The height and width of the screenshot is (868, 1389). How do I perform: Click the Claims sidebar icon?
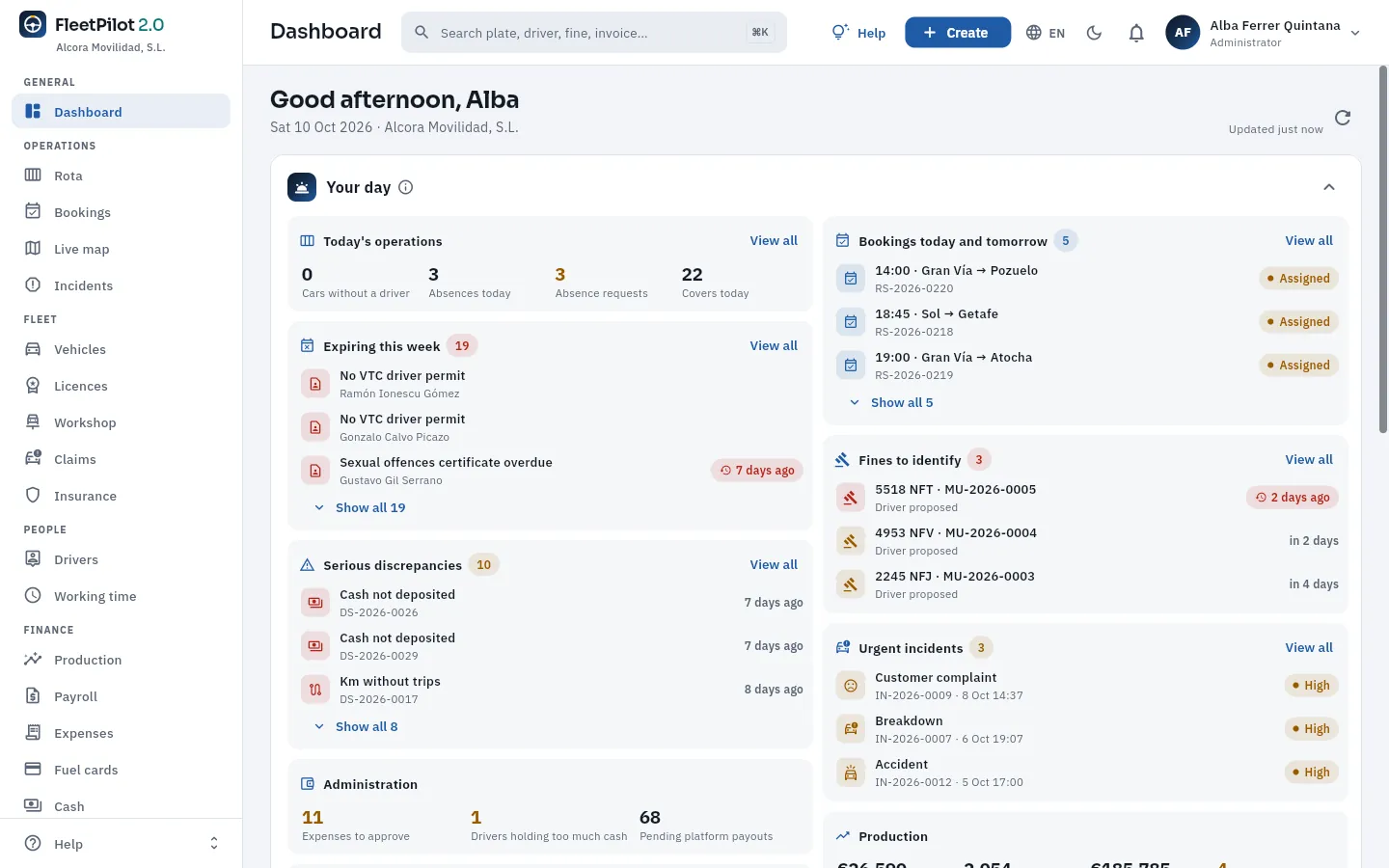pyautogui.click(x=33, y=459)
